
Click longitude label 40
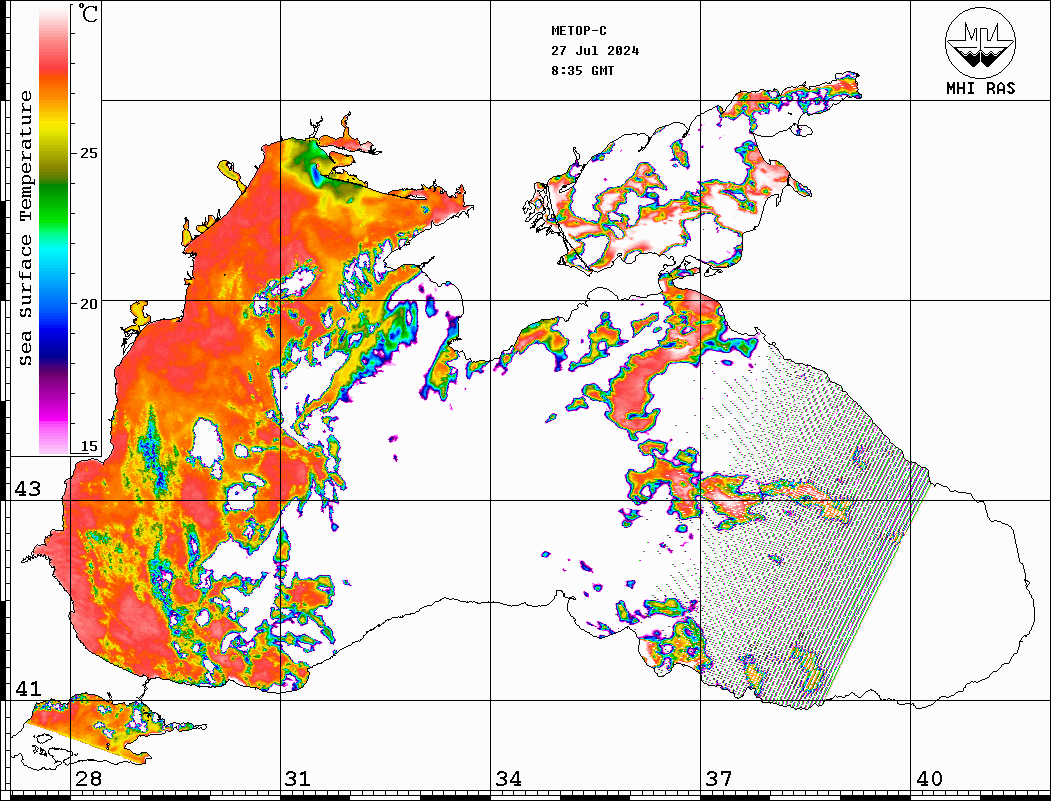pyautogui.click(x=929, y=779)
